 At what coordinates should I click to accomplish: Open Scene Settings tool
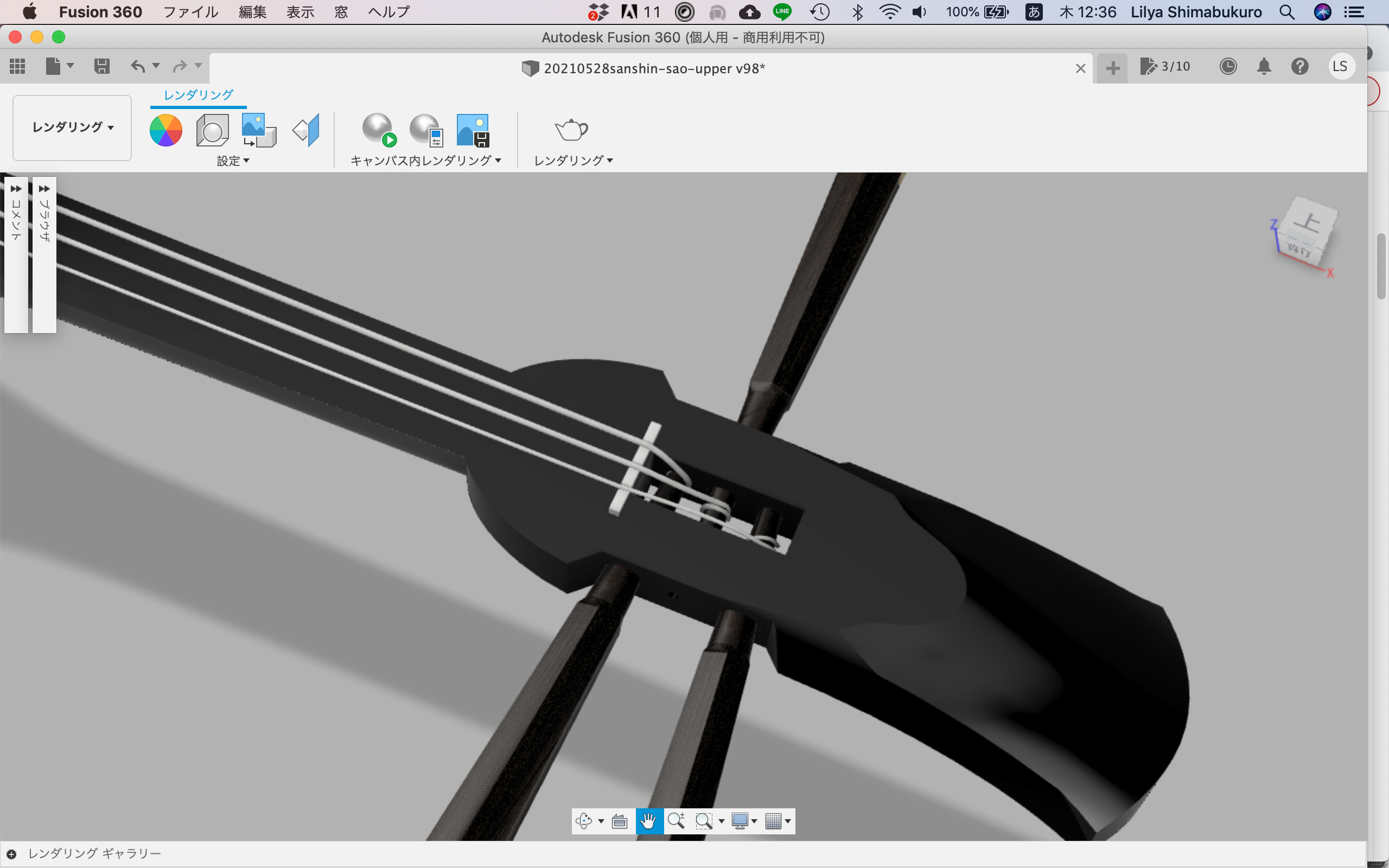(212, 130)
